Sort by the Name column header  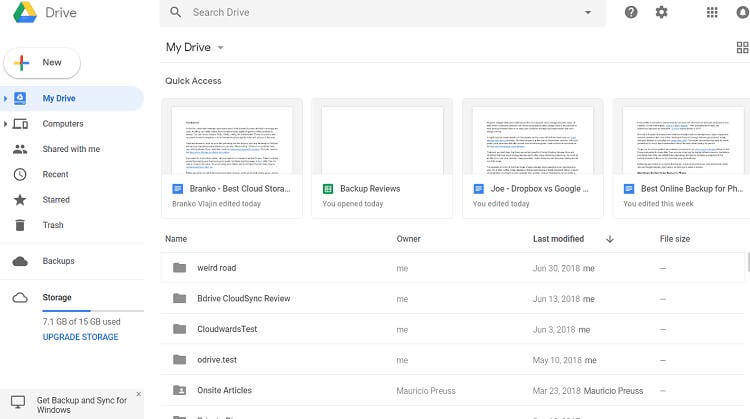click(x=176, y=239)
